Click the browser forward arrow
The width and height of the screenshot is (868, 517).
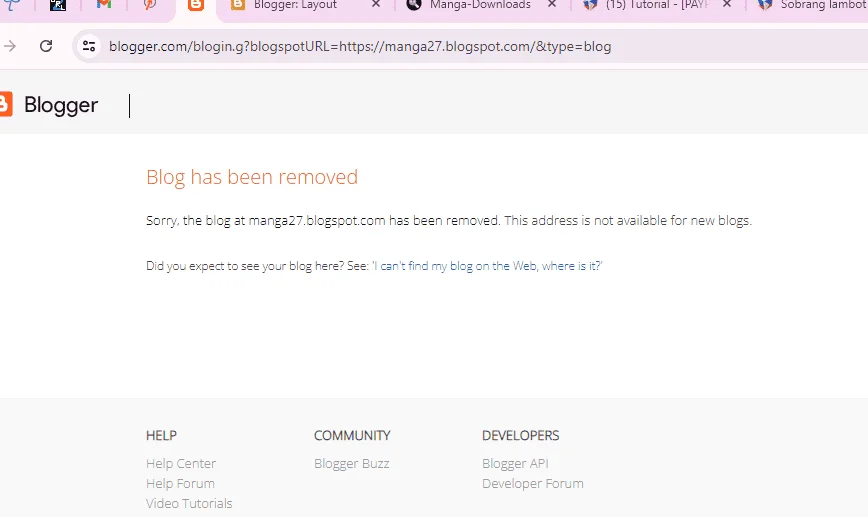[x=9, y=46]
